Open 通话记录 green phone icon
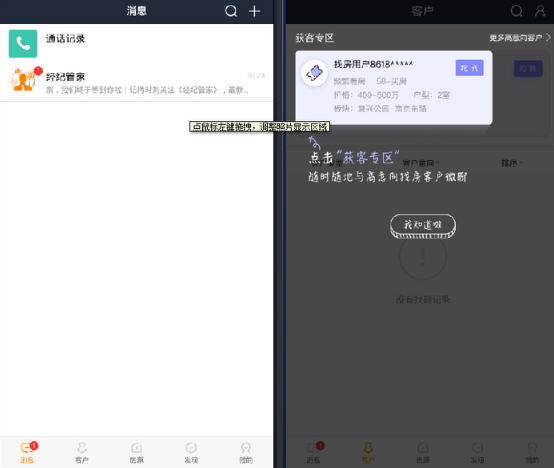Image resolution: width=554 pixels, height=468 pixels. [23, 43]
